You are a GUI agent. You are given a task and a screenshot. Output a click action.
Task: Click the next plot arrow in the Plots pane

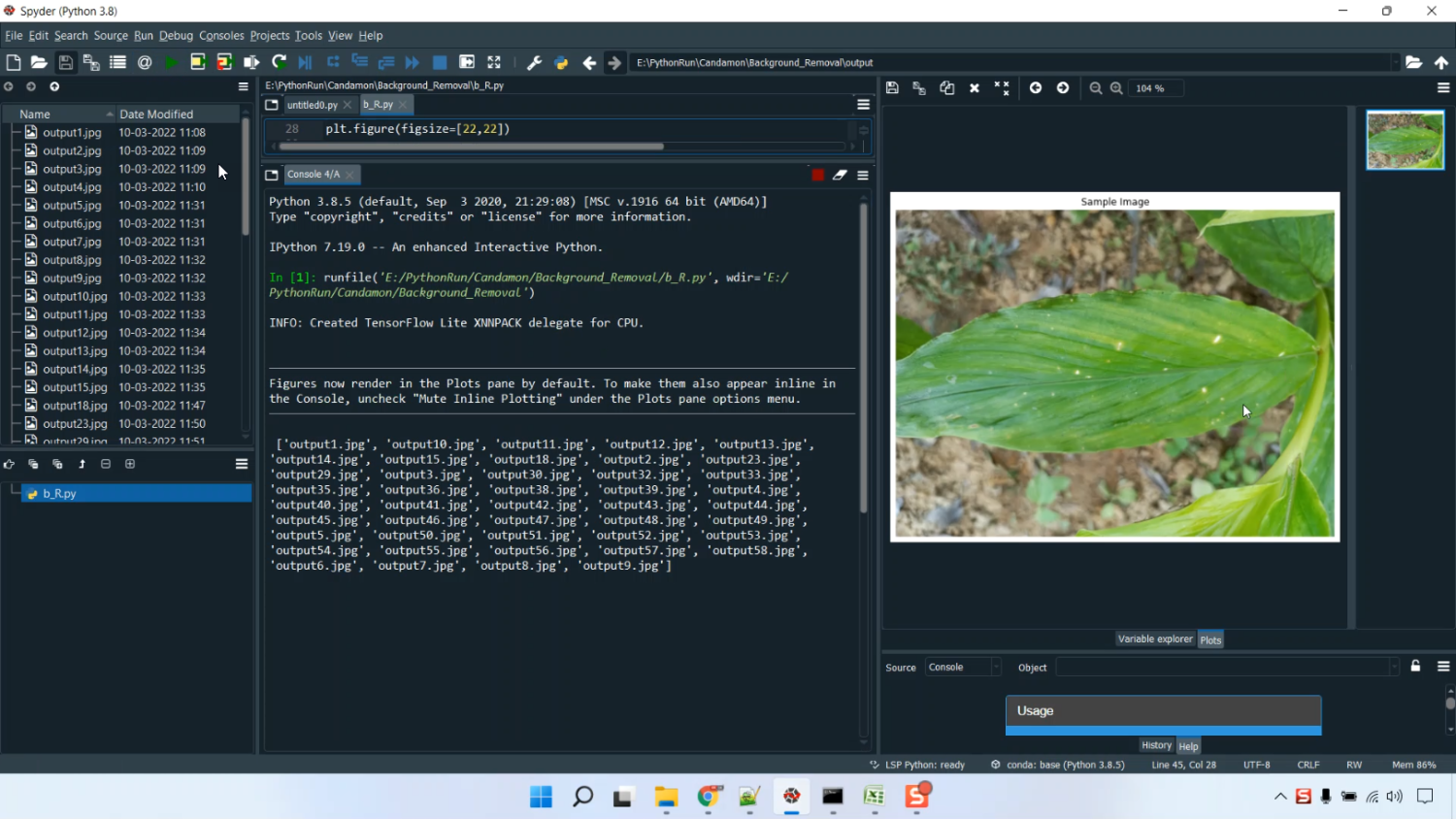(x=1063, y=88)
